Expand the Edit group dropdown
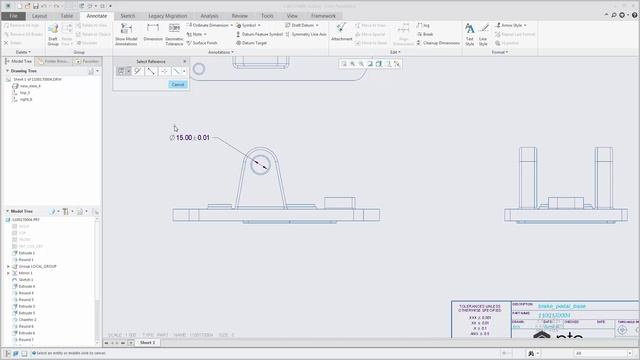640x360 pixels. pos(395,52)
